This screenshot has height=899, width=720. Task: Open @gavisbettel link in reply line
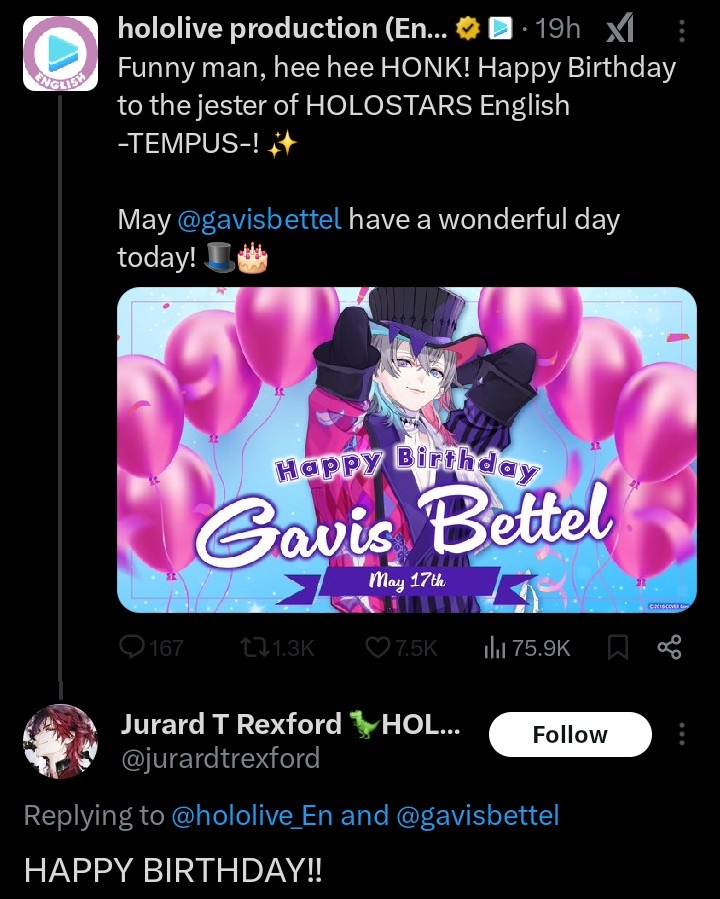pyautogui.click(x=478, y=816)
